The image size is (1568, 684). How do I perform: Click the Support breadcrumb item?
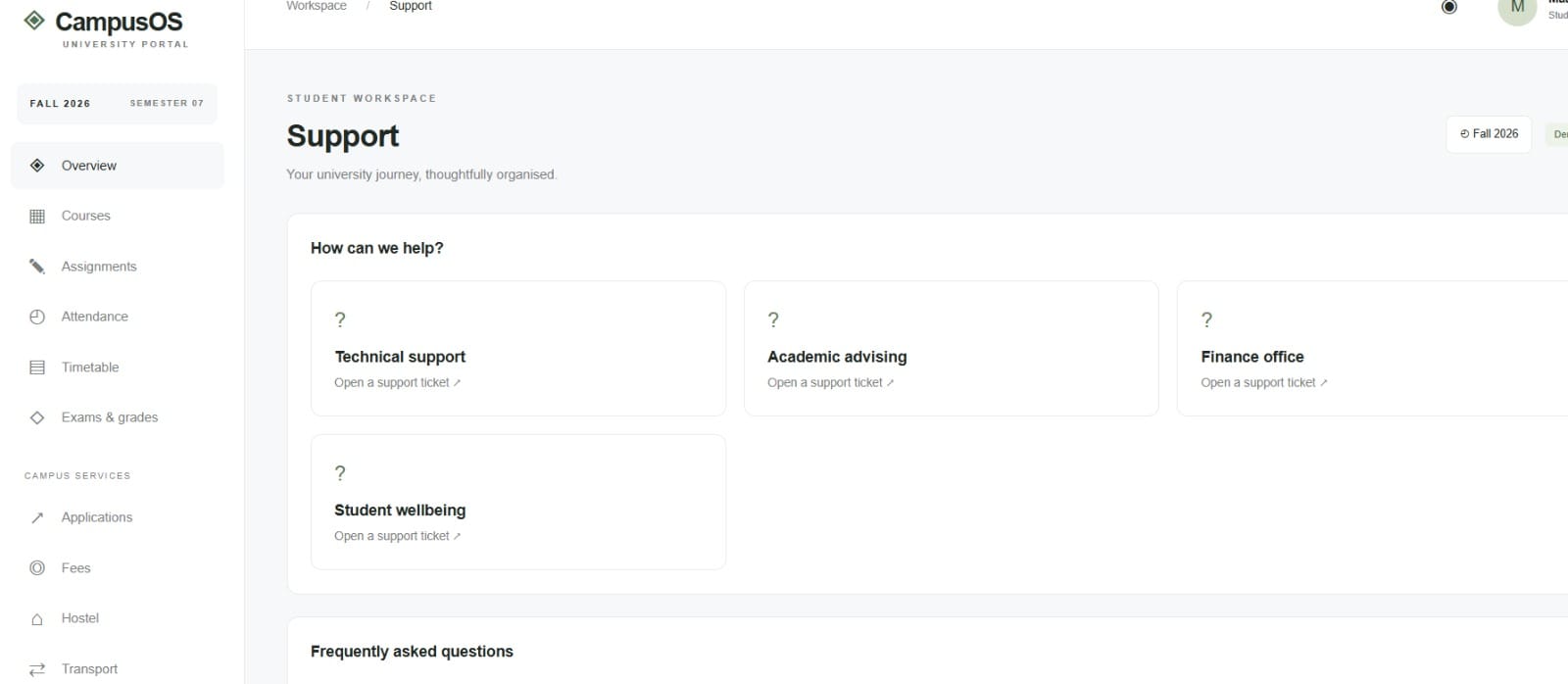[411, 6]
